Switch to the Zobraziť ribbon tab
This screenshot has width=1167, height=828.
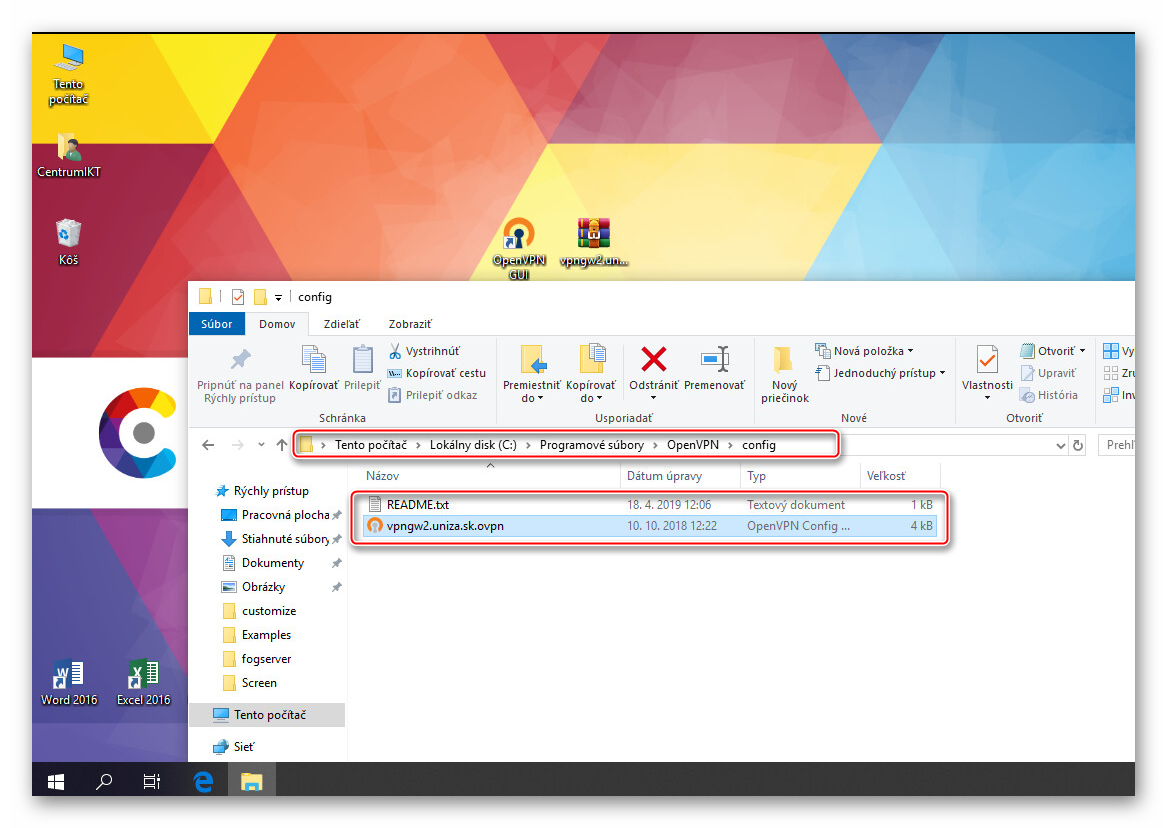[x=410, y=324]
